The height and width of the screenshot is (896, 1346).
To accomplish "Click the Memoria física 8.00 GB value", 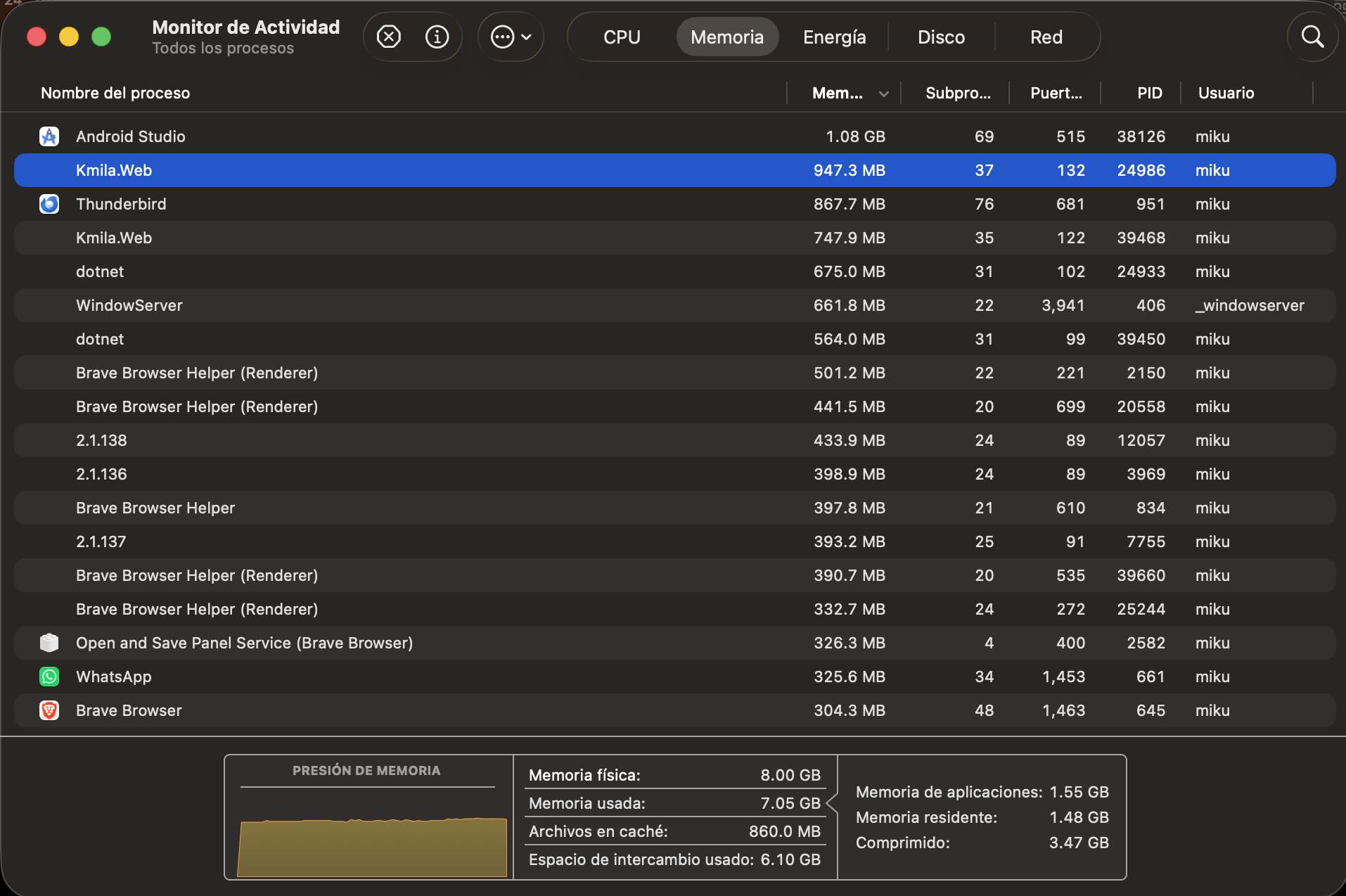I will (x=790, y=775).
